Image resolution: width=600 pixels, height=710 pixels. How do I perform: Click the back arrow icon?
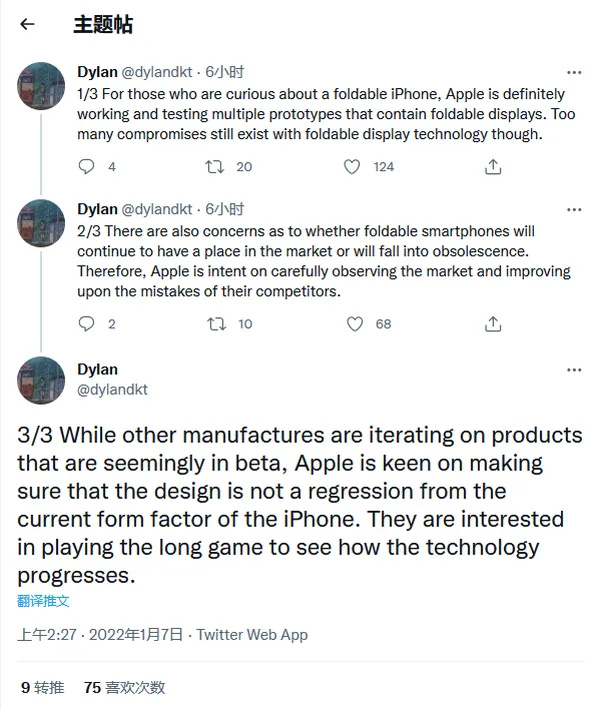[x=27, y=25]
